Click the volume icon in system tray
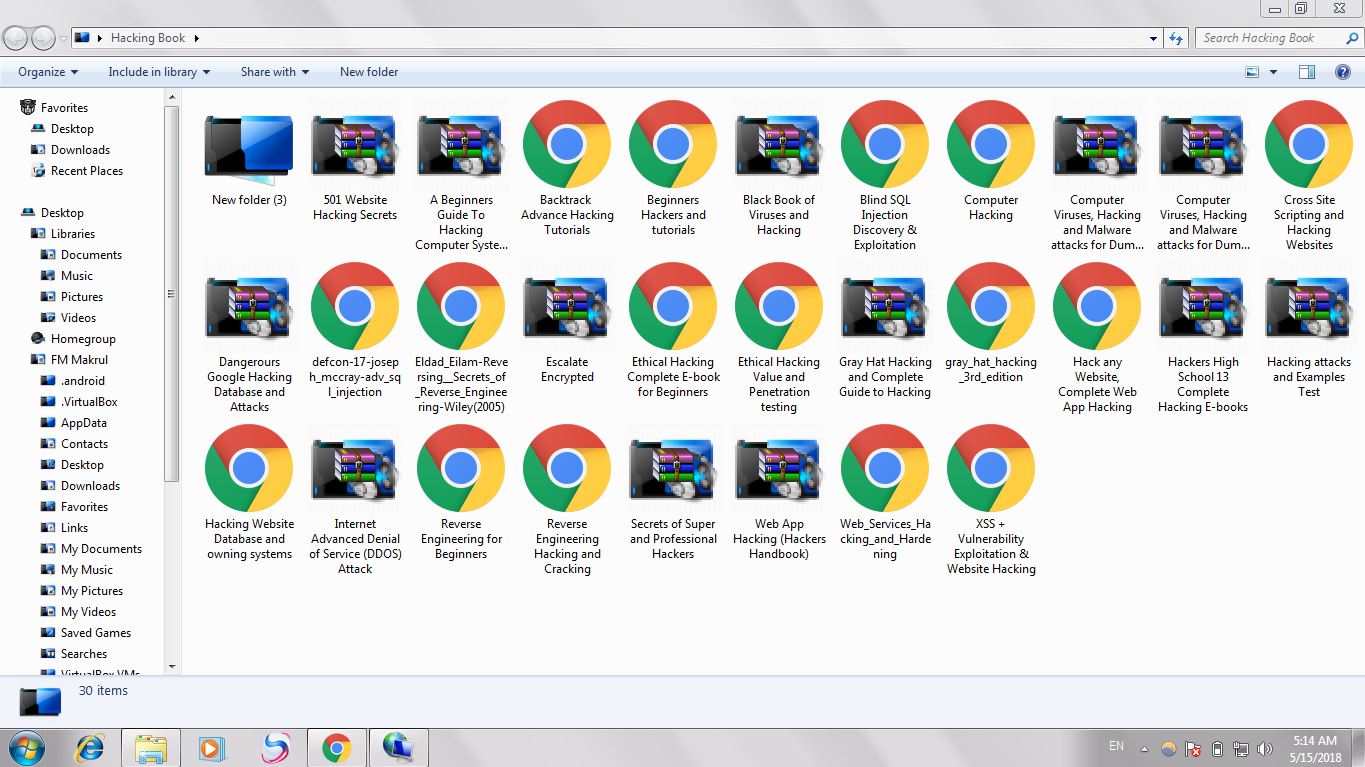 tap(1264, 749)
